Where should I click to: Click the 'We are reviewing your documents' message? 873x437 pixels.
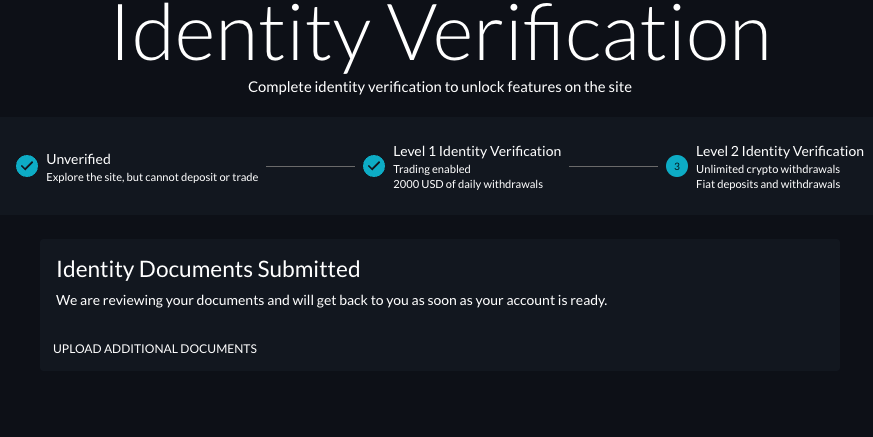coord(331,301)
